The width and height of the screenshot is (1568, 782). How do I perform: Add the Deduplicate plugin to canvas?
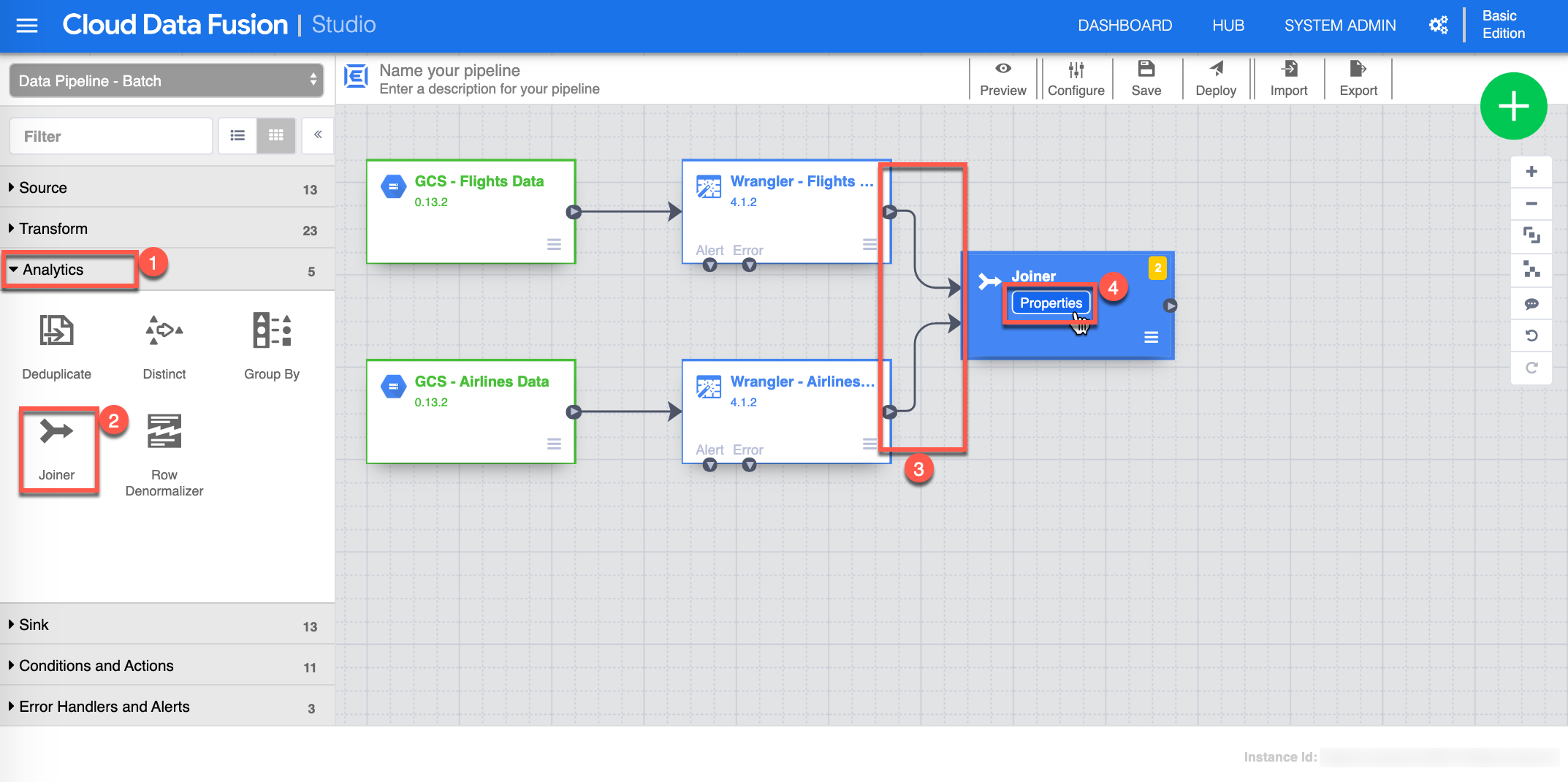[x=56, y=331]
